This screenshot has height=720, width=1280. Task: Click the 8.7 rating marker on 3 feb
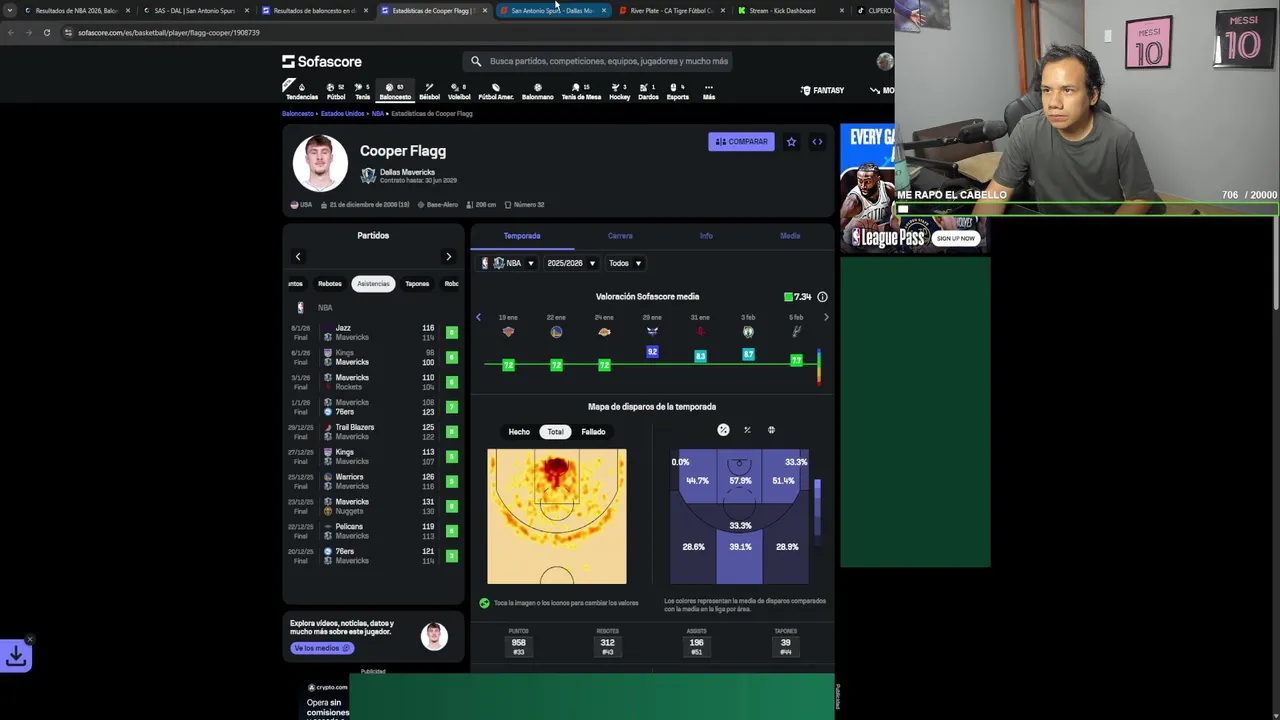748,355
